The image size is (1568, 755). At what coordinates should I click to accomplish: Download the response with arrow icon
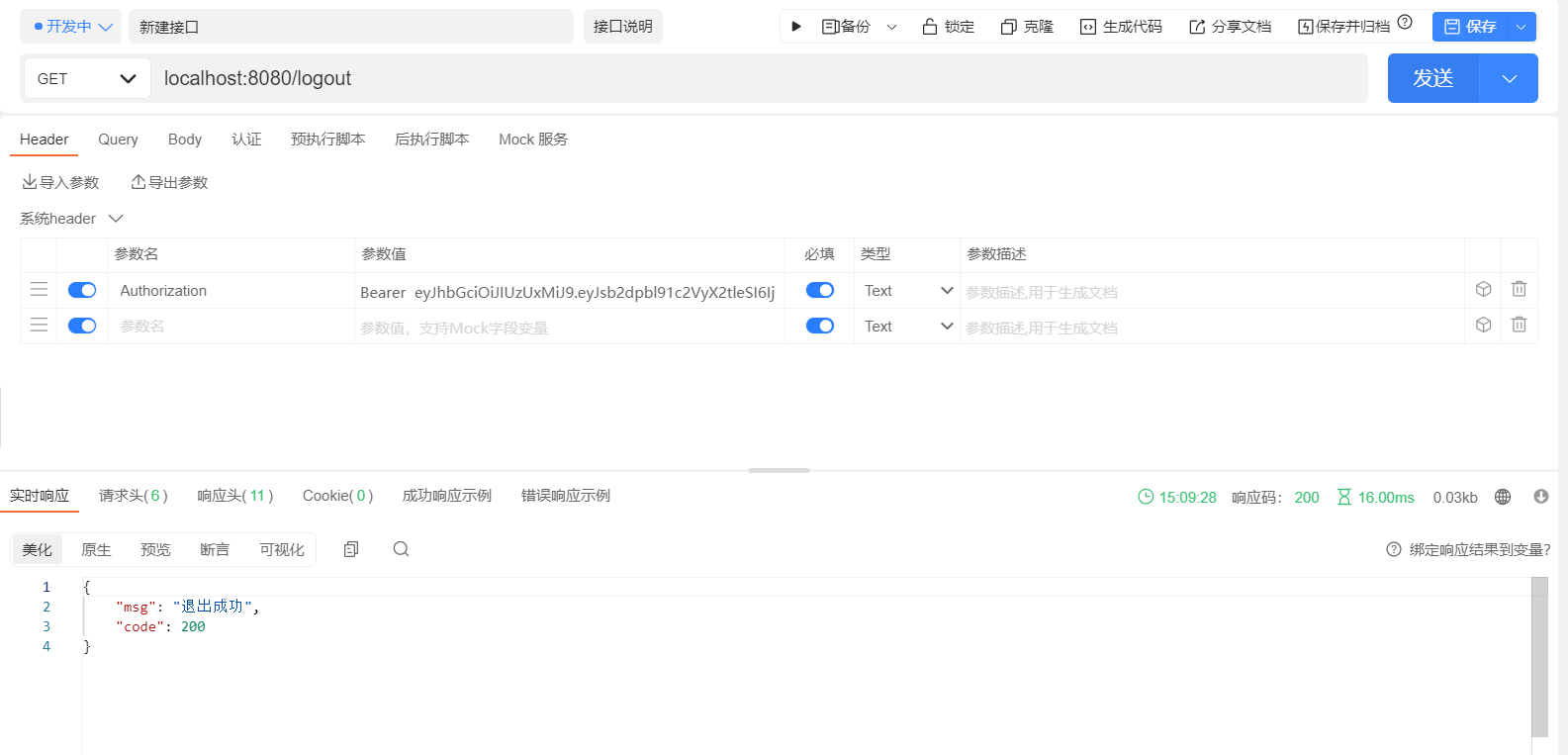coord(1541,497)
